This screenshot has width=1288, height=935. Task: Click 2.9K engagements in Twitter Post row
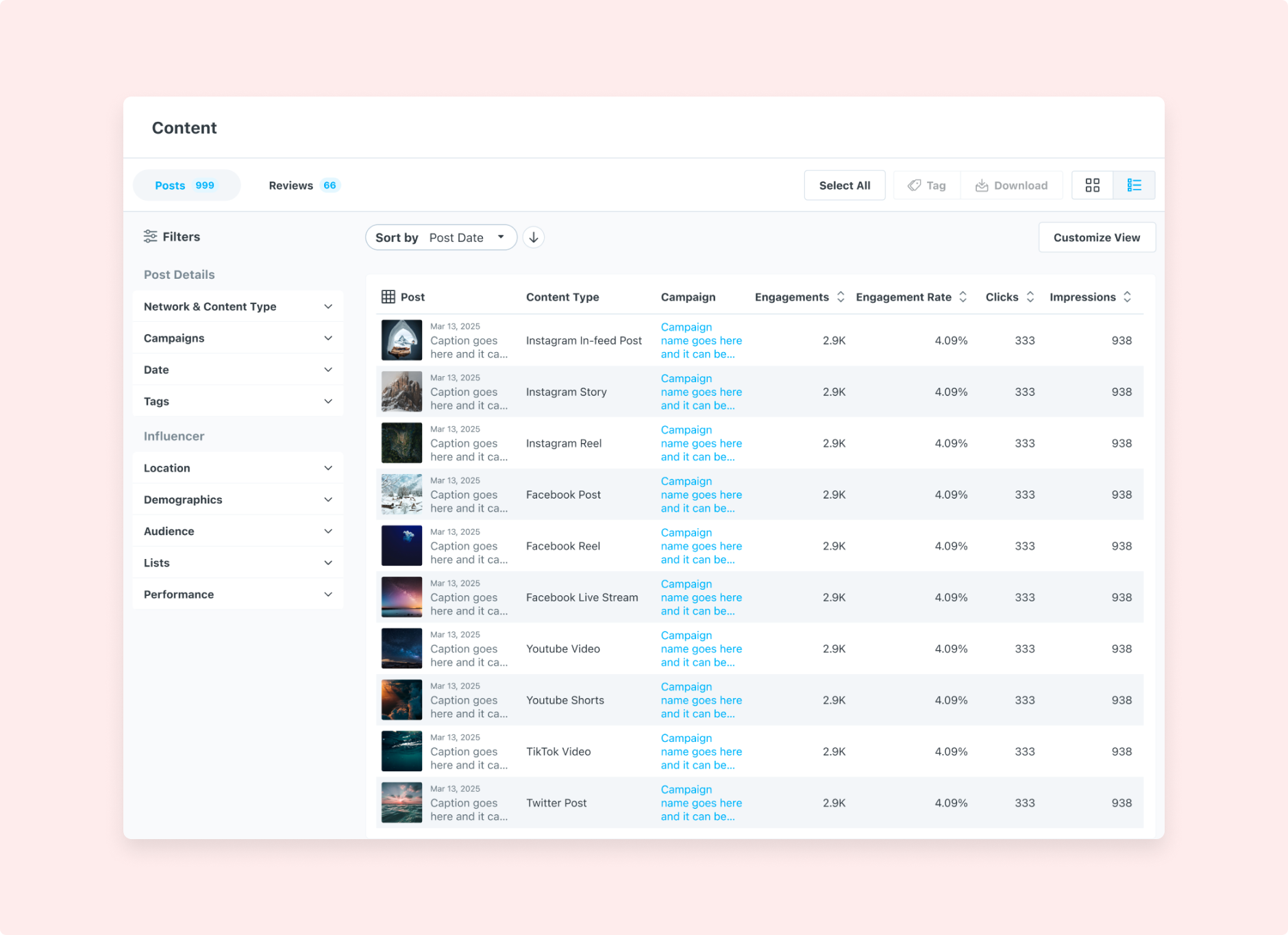[834, 803]
